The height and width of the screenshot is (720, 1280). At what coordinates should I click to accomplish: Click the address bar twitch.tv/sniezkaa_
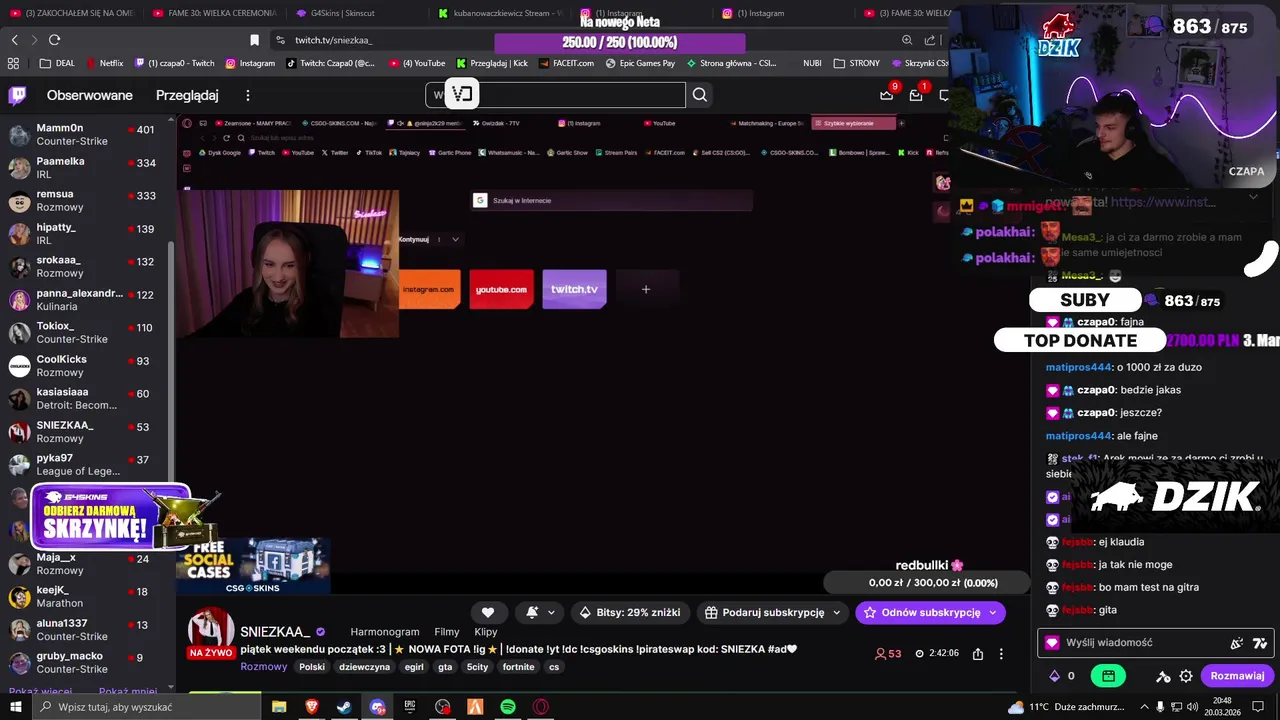click(x=334, y=40)
